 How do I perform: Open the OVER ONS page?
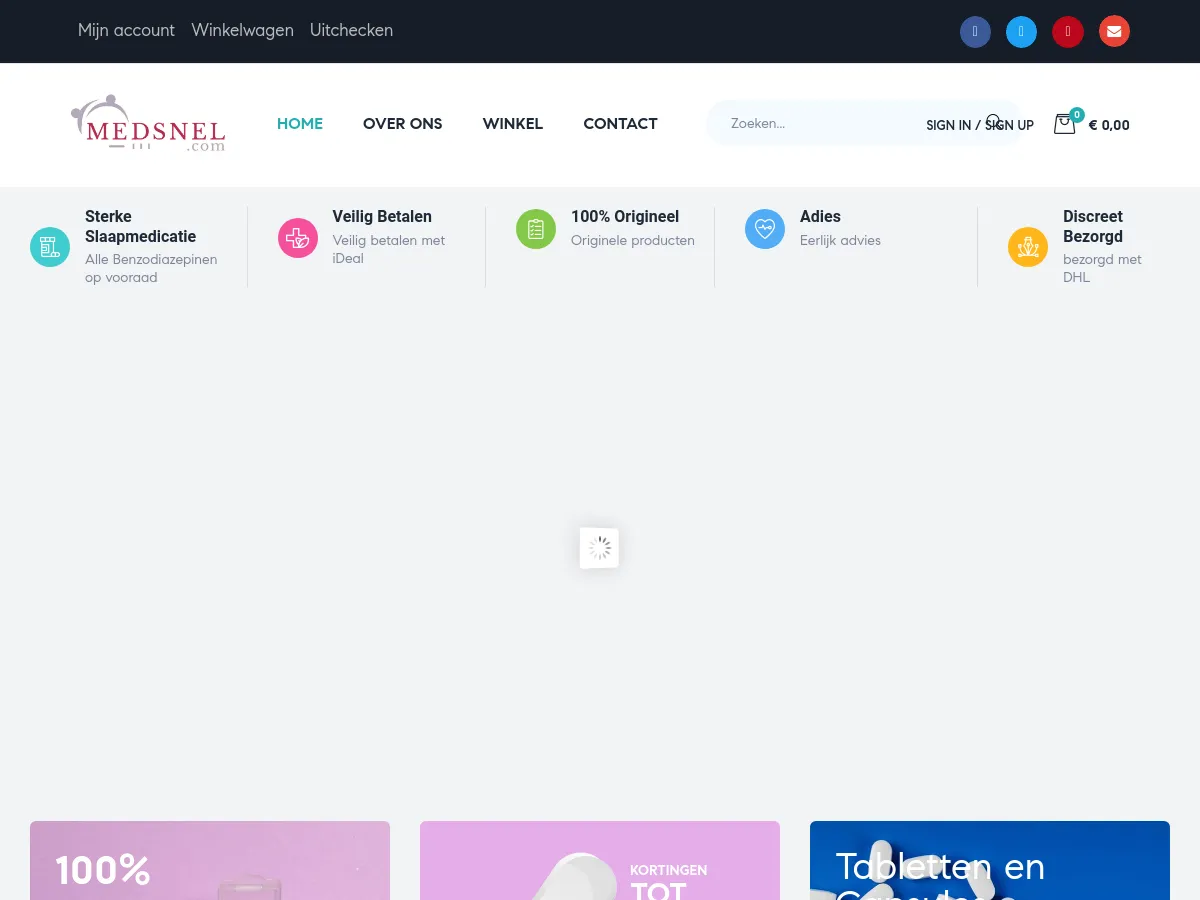coord(402,123)
